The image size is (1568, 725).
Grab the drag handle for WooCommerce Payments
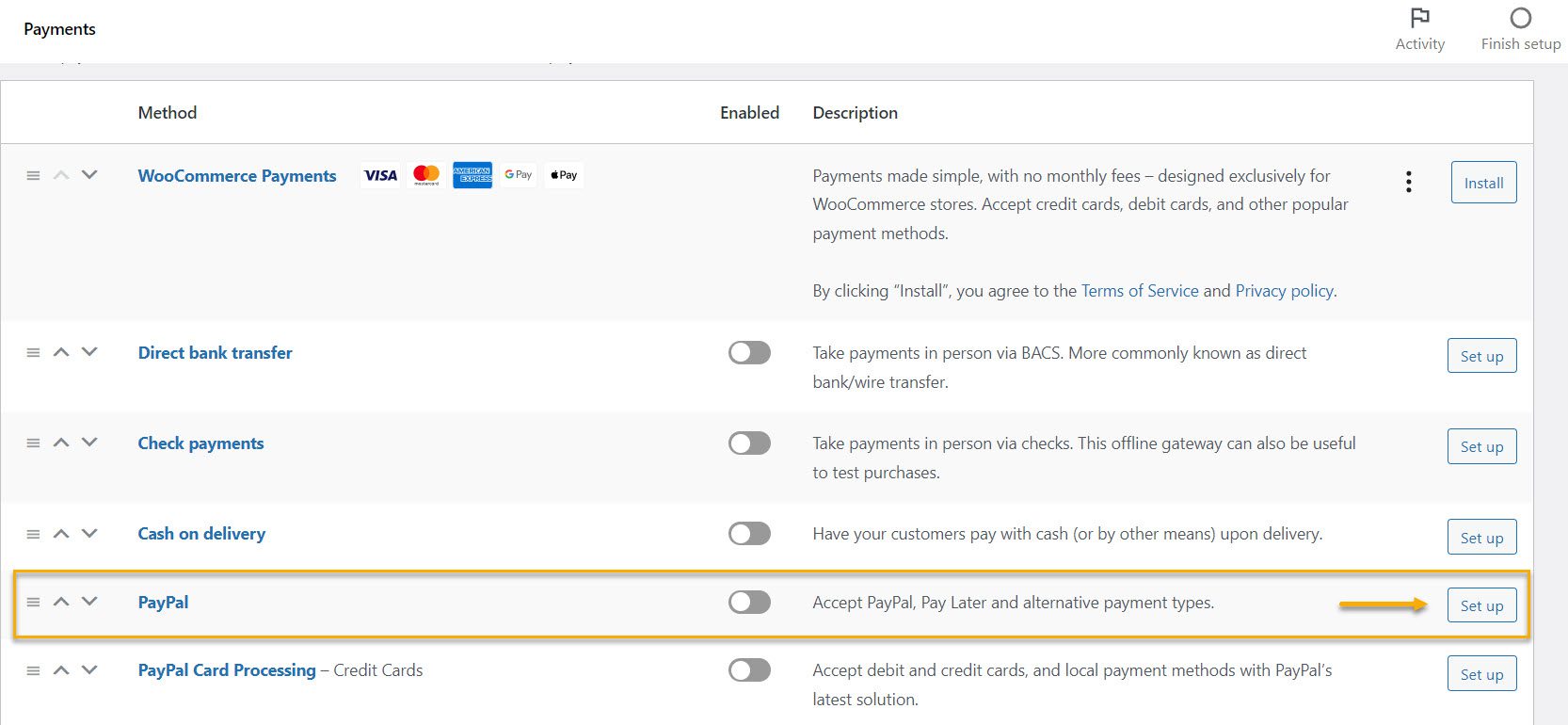coord(33,176)
